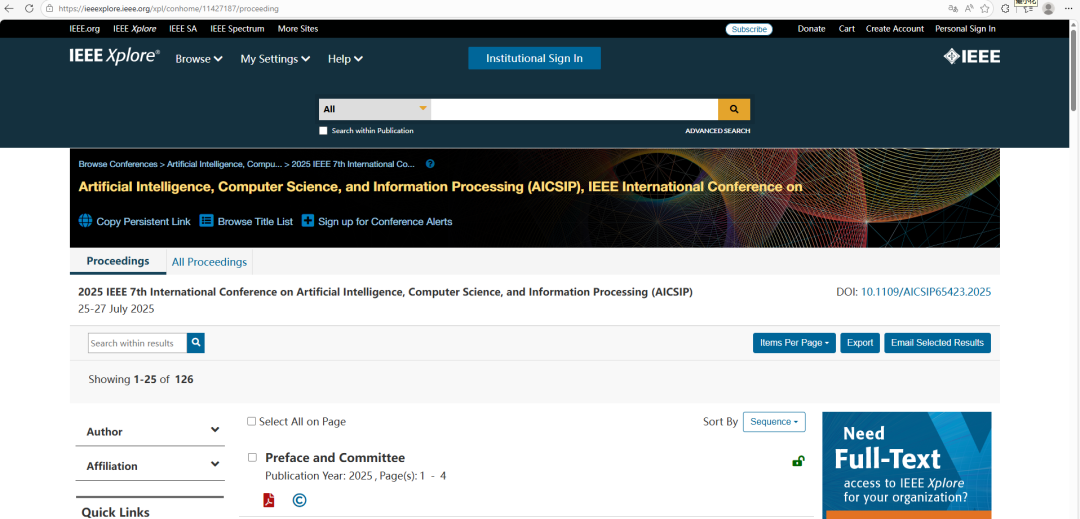1080x519 pixels.
Task: Click the page vertical scrollbar thumb
Action: 1073,70
